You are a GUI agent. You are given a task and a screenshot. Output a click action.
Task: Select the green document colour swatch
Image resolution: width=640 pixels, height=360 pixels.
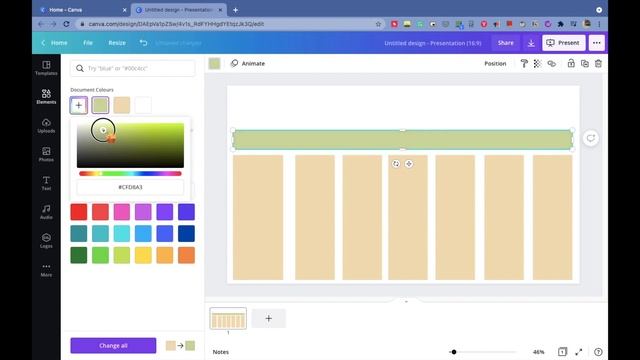click(100, 105)
